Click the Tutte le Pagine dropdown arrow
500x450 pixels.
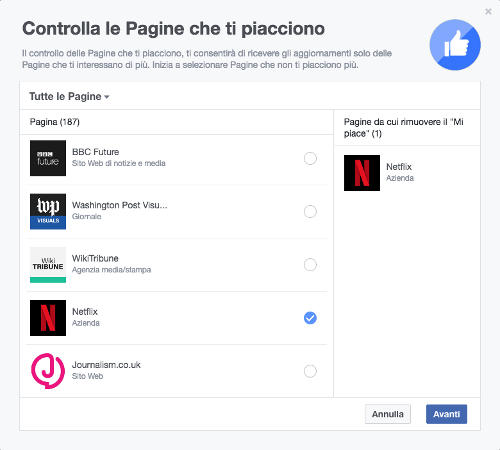tap(107, 97)
